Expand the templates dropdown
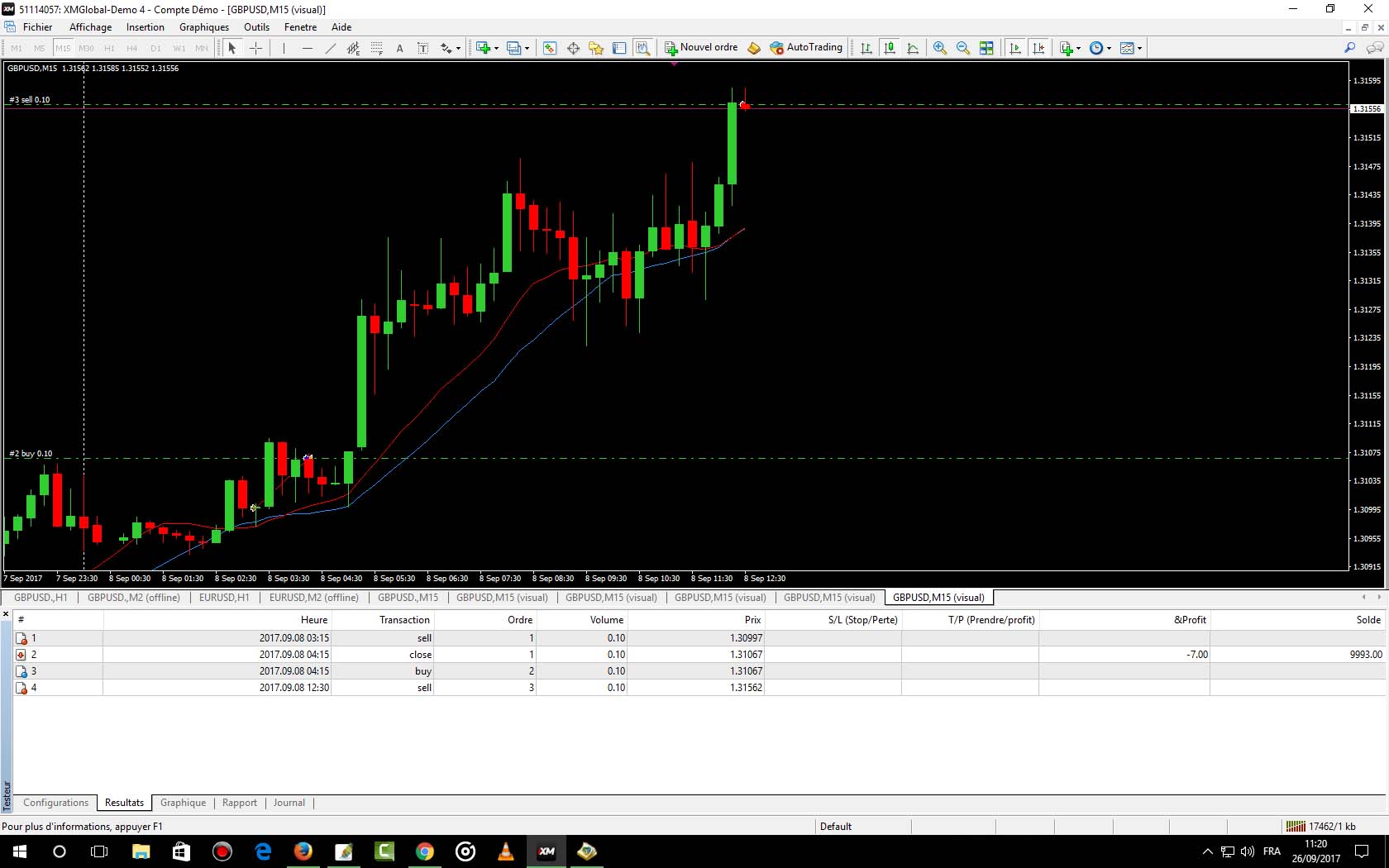 pos(1139,48)
